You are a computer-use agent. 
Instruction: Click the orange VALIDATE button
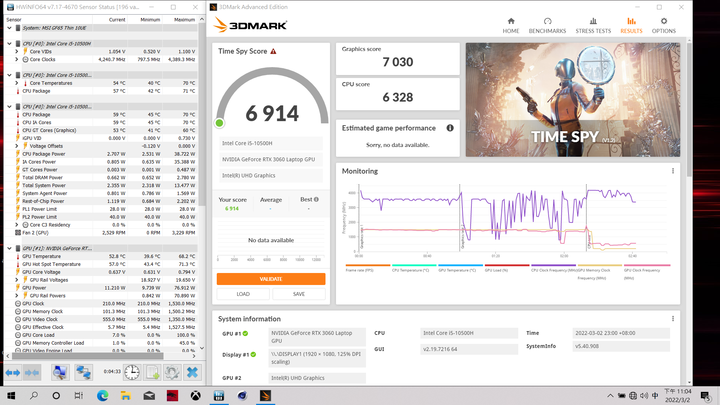coord(271,279)
